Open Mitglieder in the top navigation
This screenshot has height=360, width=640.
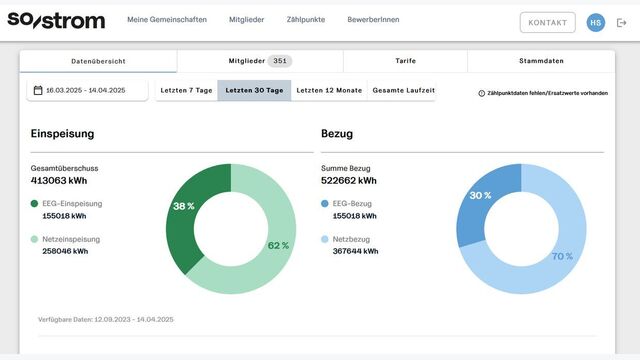[x=247, y=20]
